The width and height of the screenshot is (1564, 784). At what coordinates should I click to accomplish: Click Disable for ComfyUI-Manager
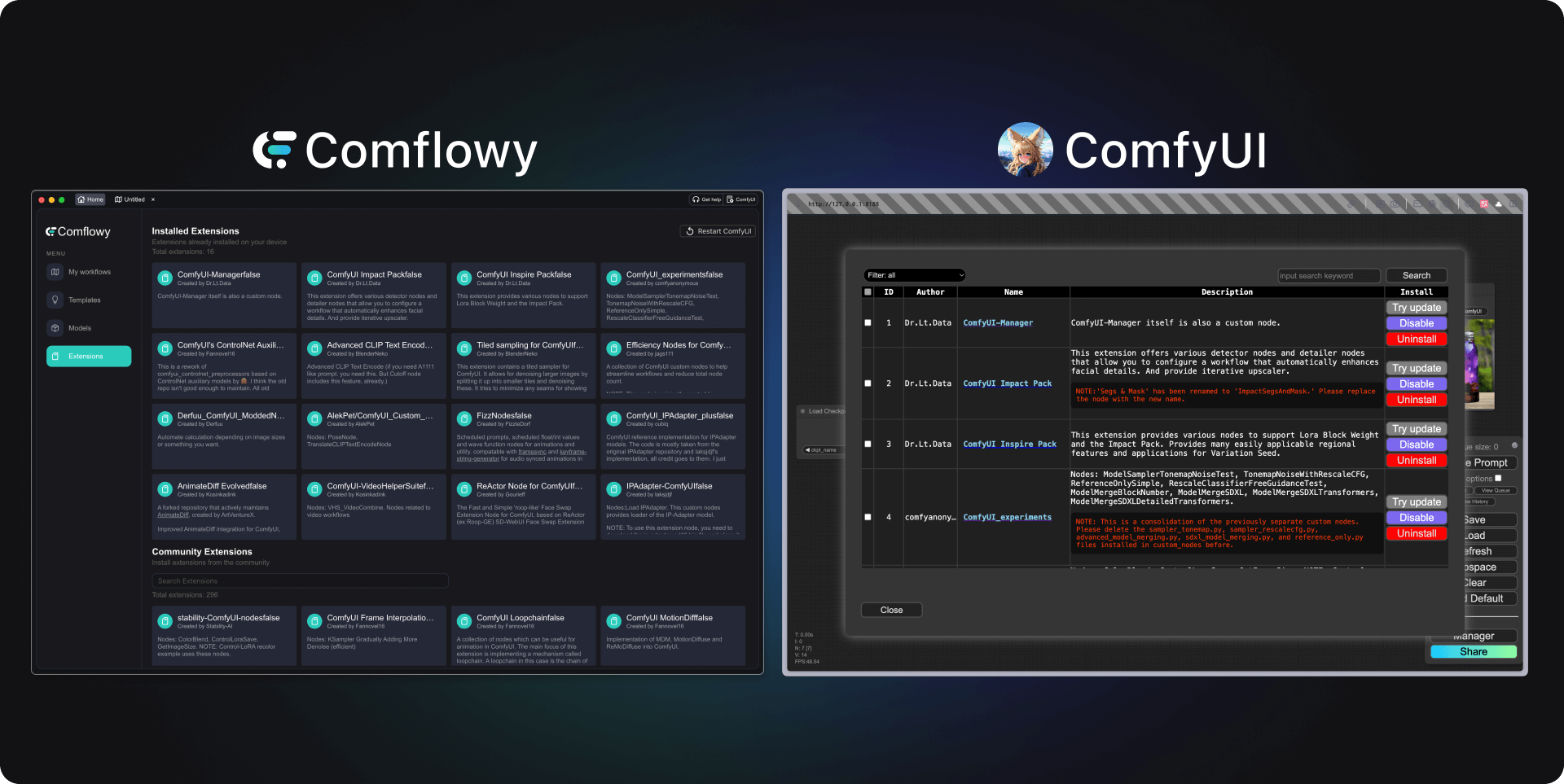pyautogui.click(x=1417, y=323)
